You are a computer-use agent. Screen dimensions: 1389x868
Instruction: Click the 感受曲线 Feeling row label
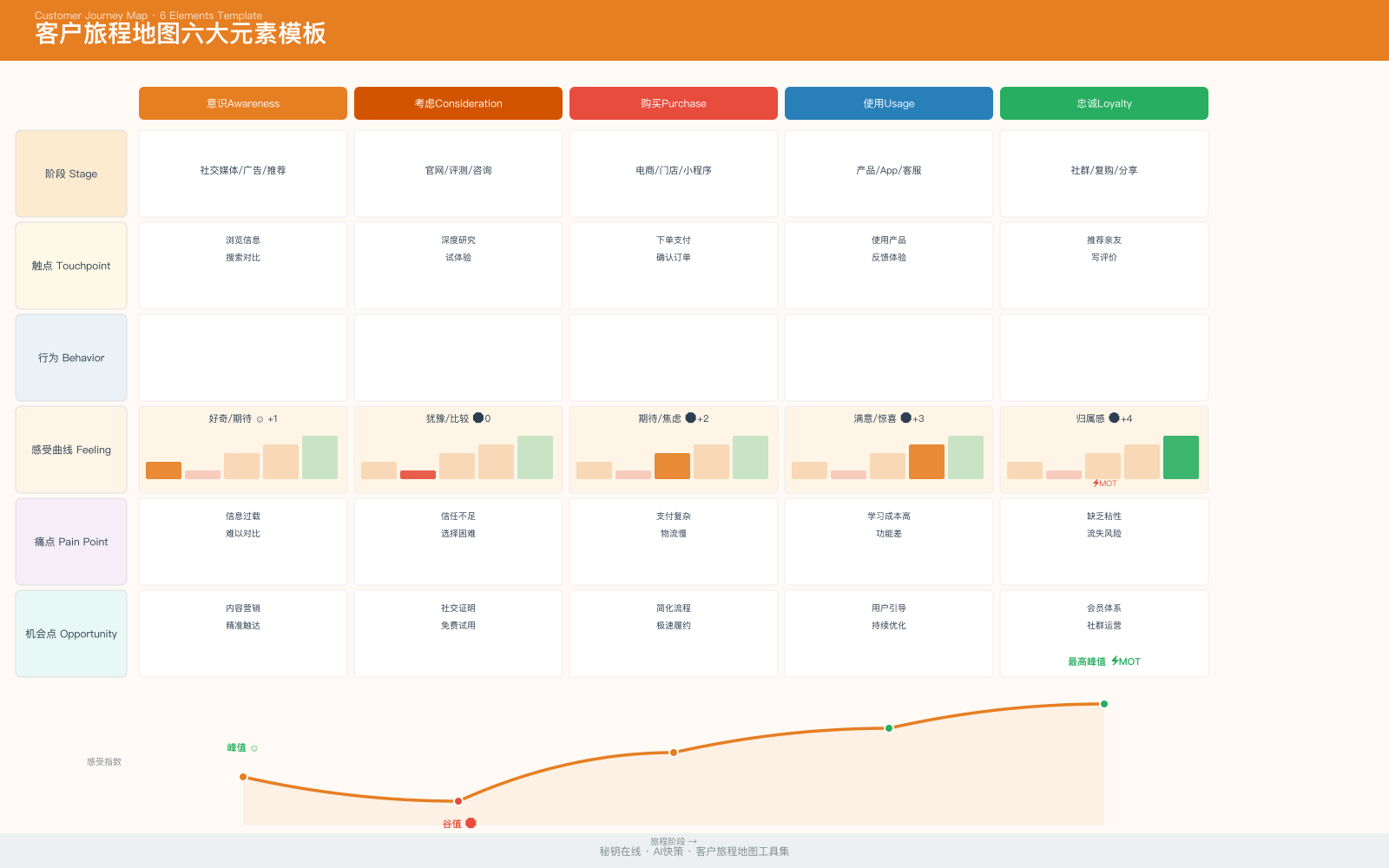click(71, 450)
